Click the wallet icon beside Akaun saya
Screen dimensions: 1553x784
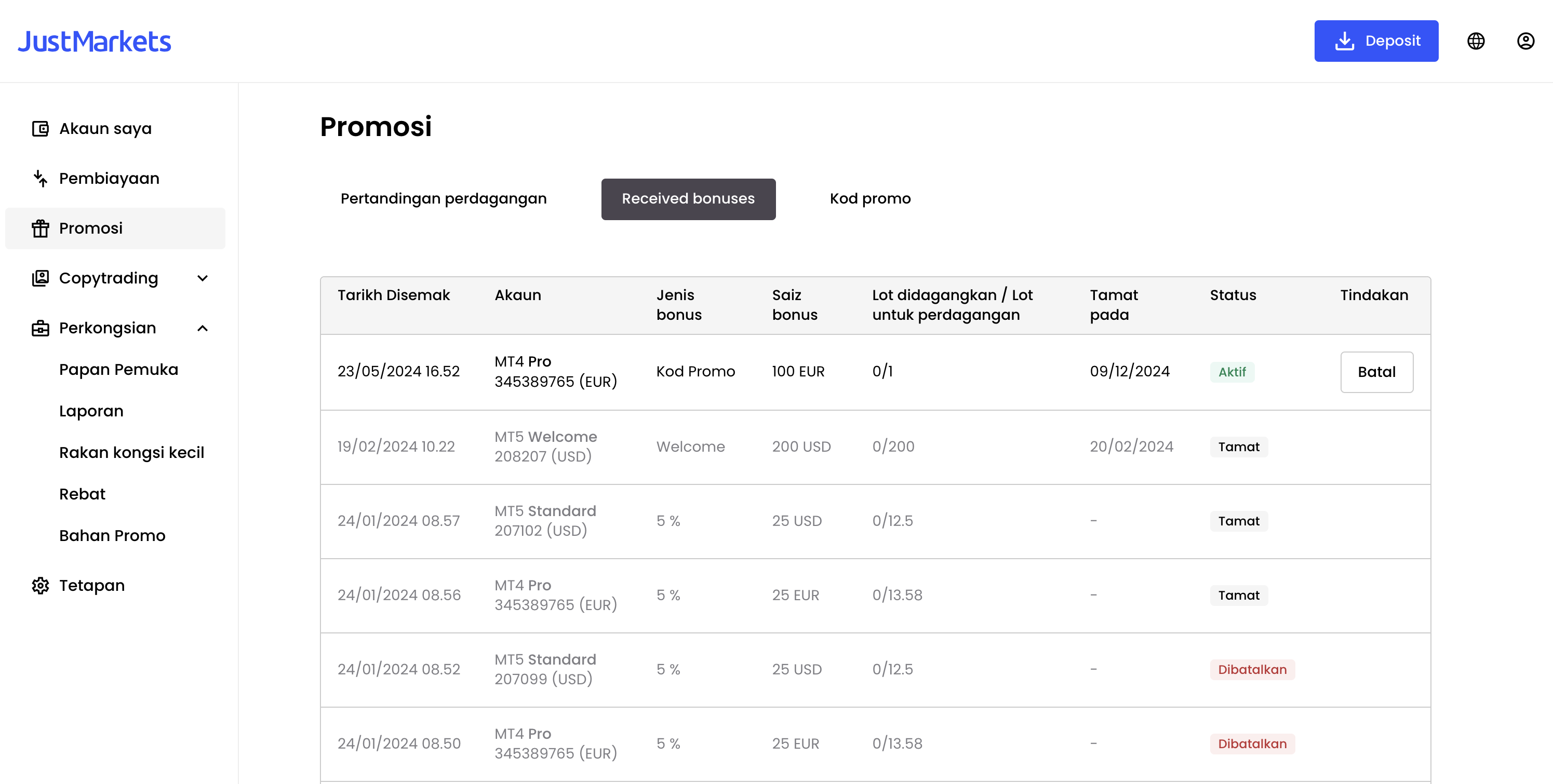click(41, 129)
